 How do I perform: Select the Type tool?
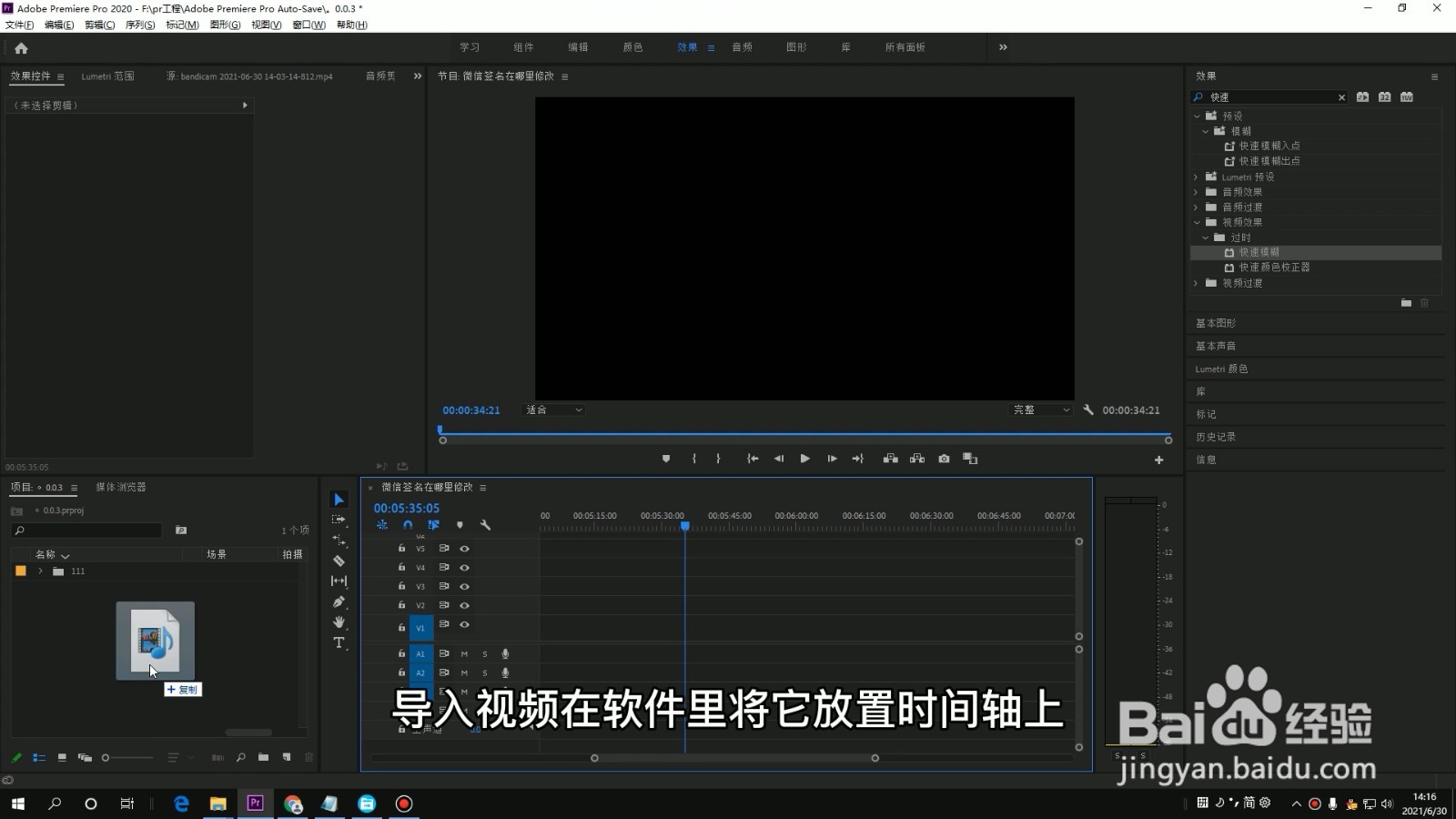339,642
